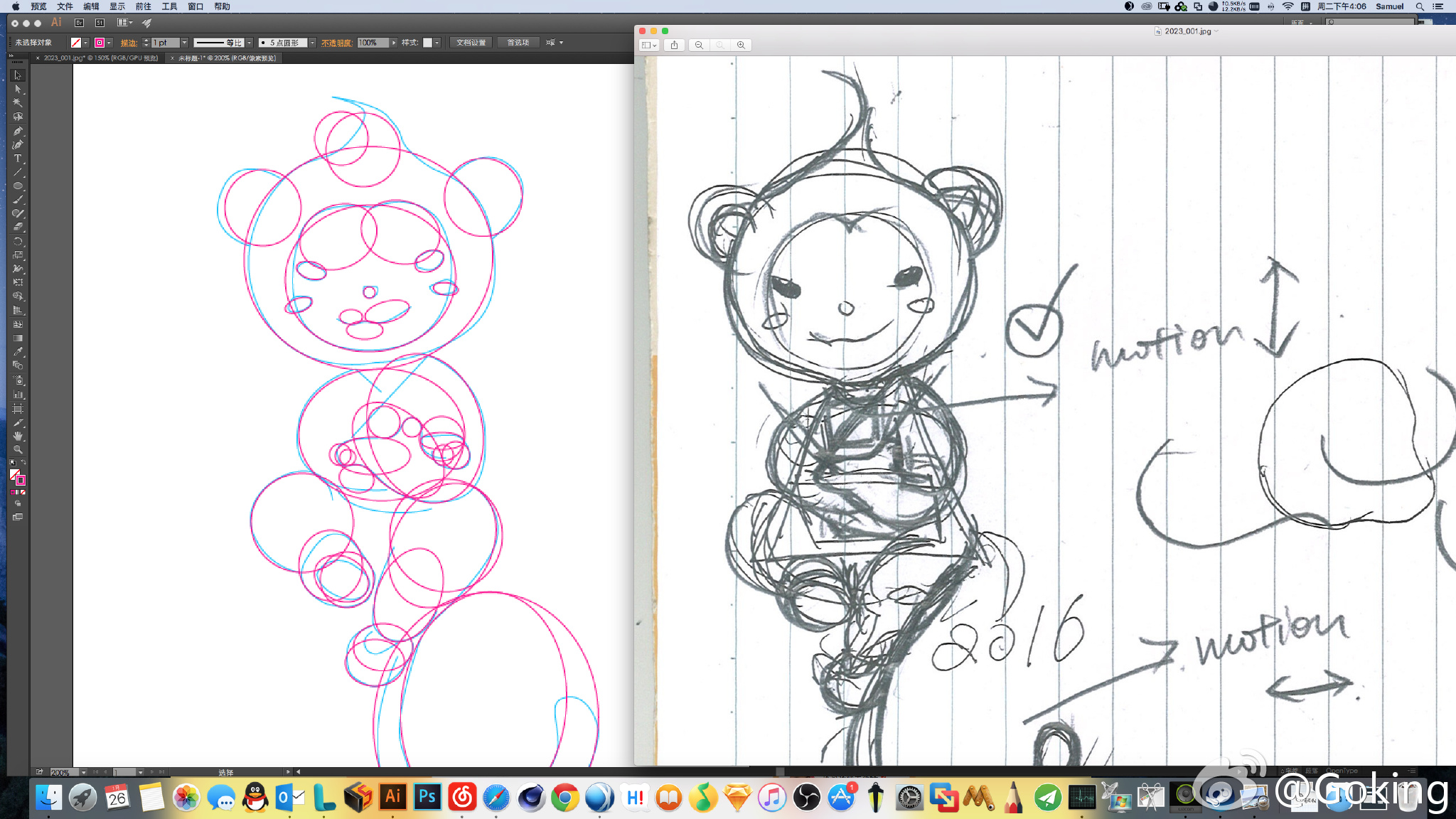This screenshot has height=819, width=1456.
Task: Select the Direct Selection tool
Action: tap(18, 89)
